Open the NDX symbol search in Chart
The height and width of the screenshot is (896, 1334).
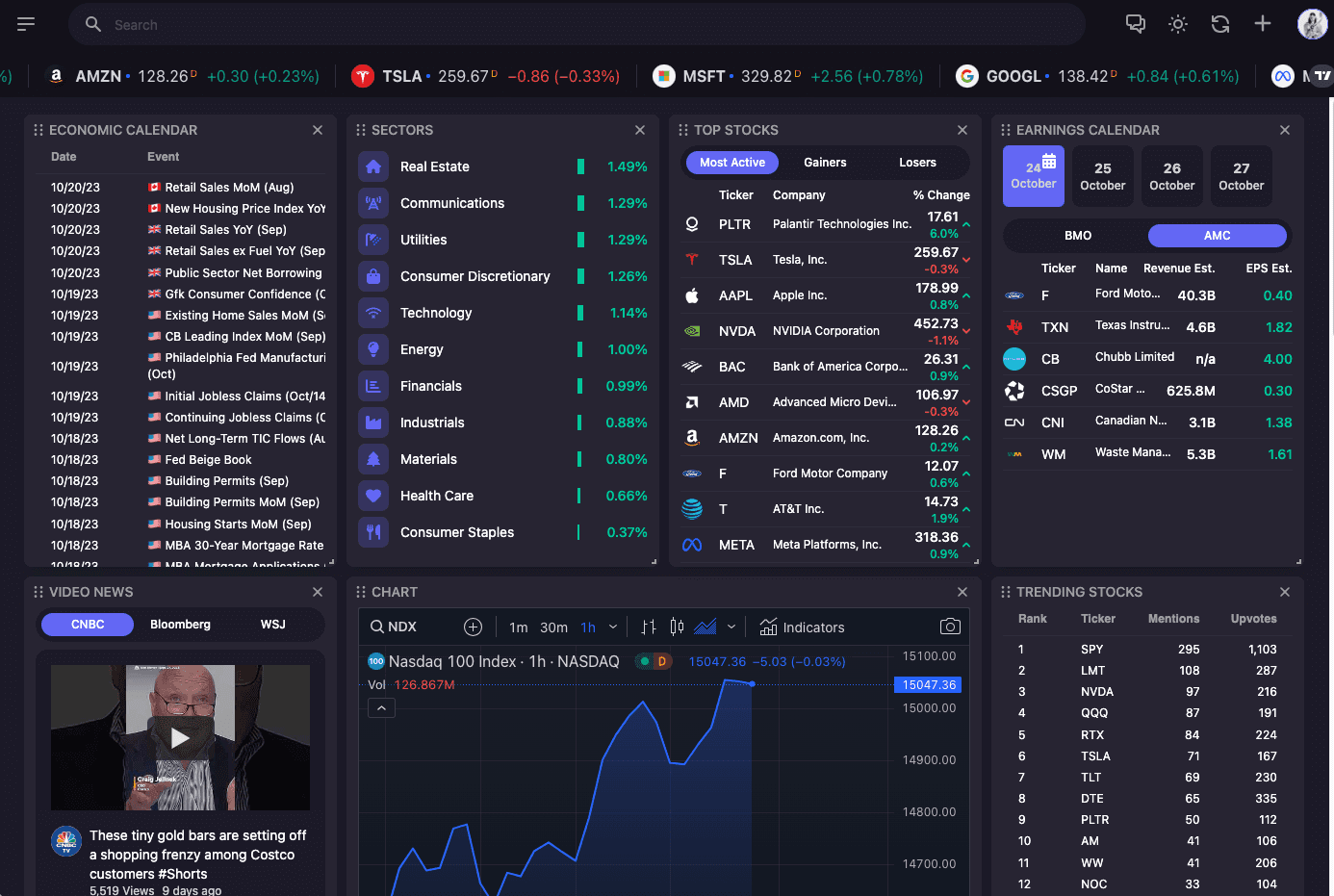click(x=394, y=627)
